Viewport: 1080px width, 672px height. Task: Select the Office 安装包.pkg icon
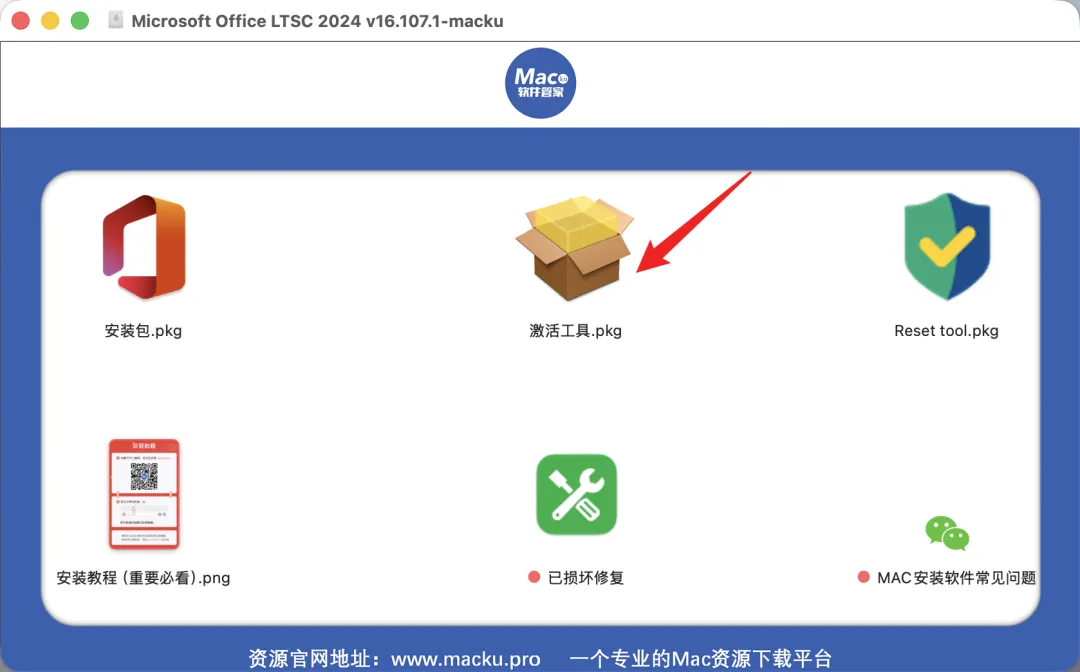point(144,247)
